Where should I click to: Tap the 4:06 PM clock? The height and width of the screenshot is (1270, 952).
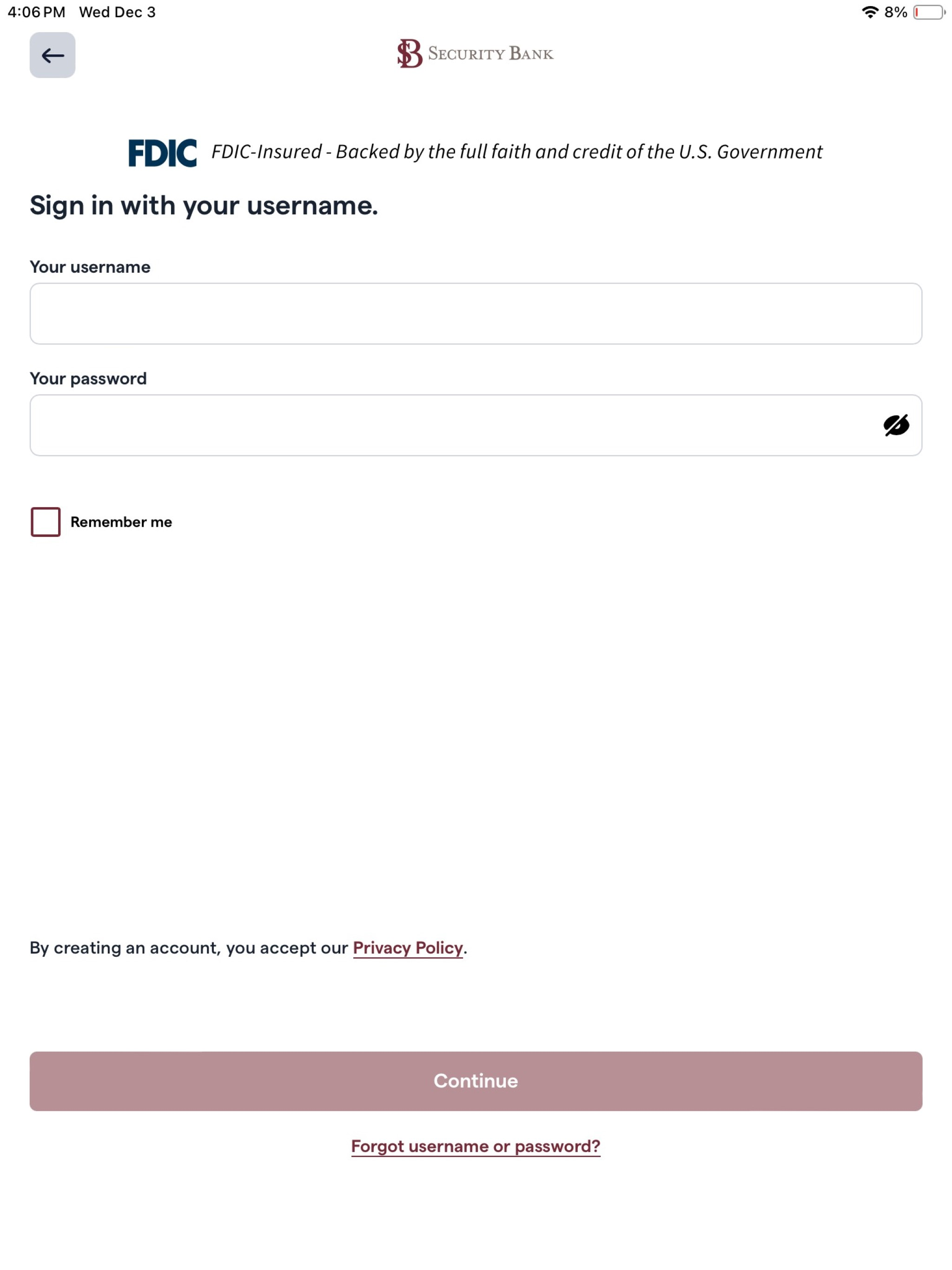pyautogui.click(x=36, y=12)
